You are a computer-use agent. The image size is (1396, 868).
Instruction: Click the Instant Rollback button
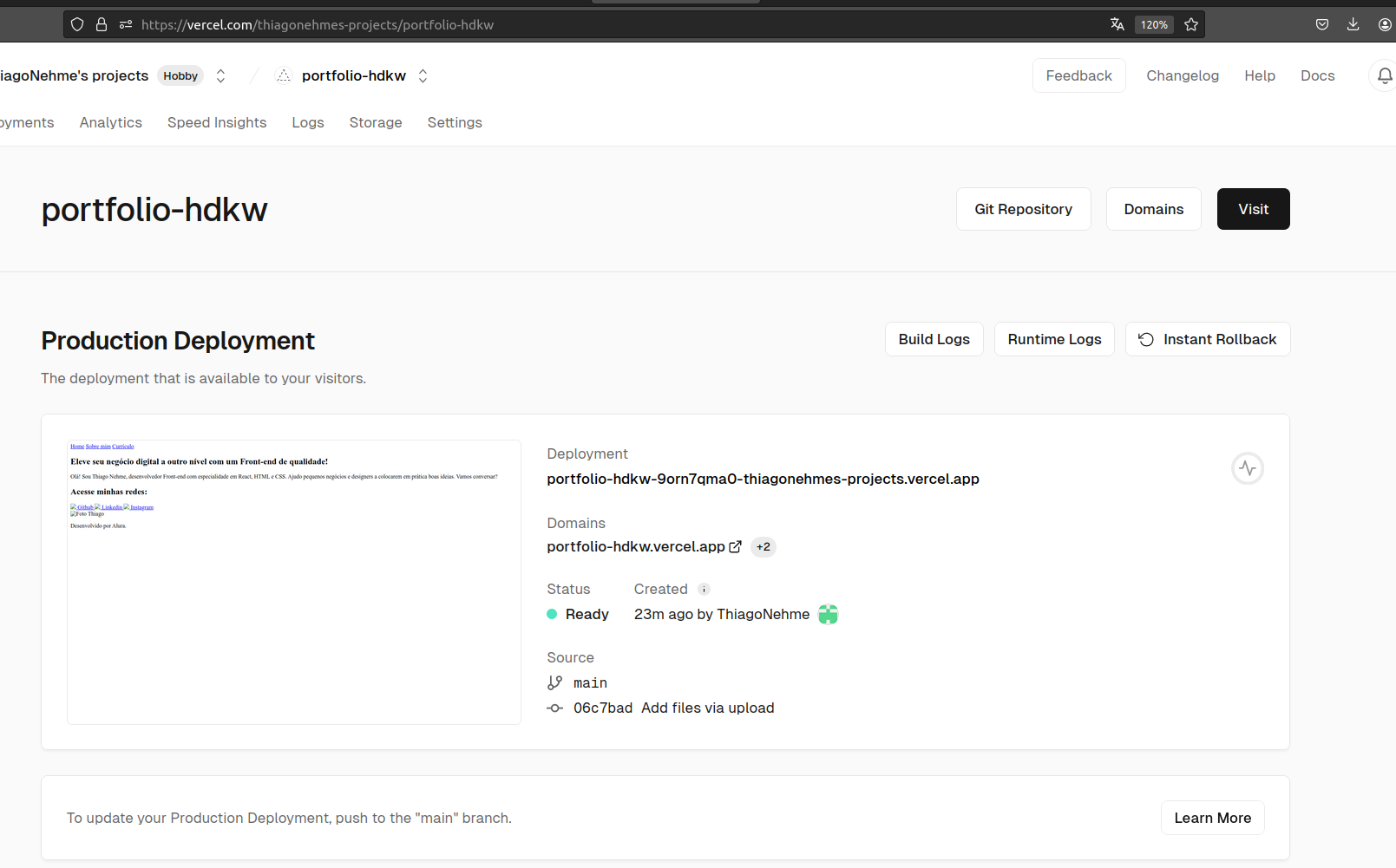coord(1208,339)
